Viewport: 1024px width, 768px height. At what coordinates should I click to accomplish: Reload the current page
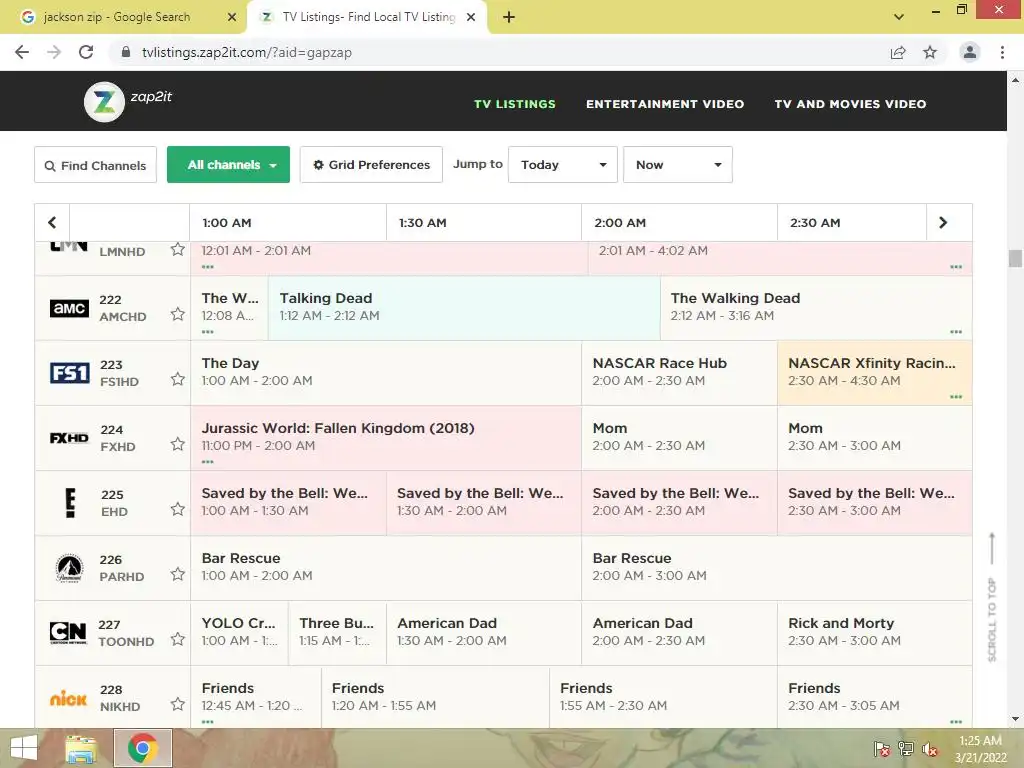[86, 52]
